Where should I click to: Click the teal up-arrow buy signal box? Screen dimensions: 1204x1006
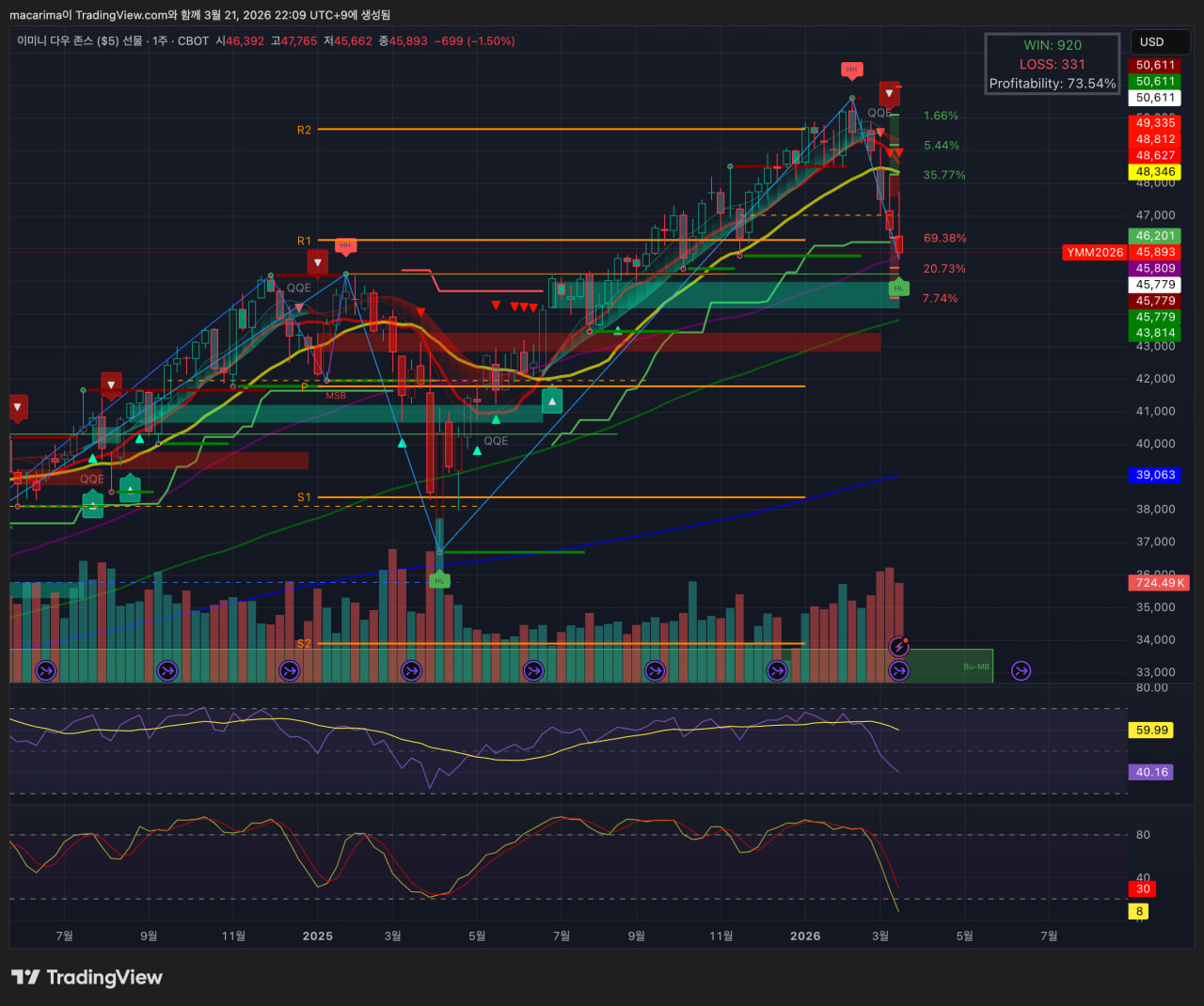click(552, 401)
